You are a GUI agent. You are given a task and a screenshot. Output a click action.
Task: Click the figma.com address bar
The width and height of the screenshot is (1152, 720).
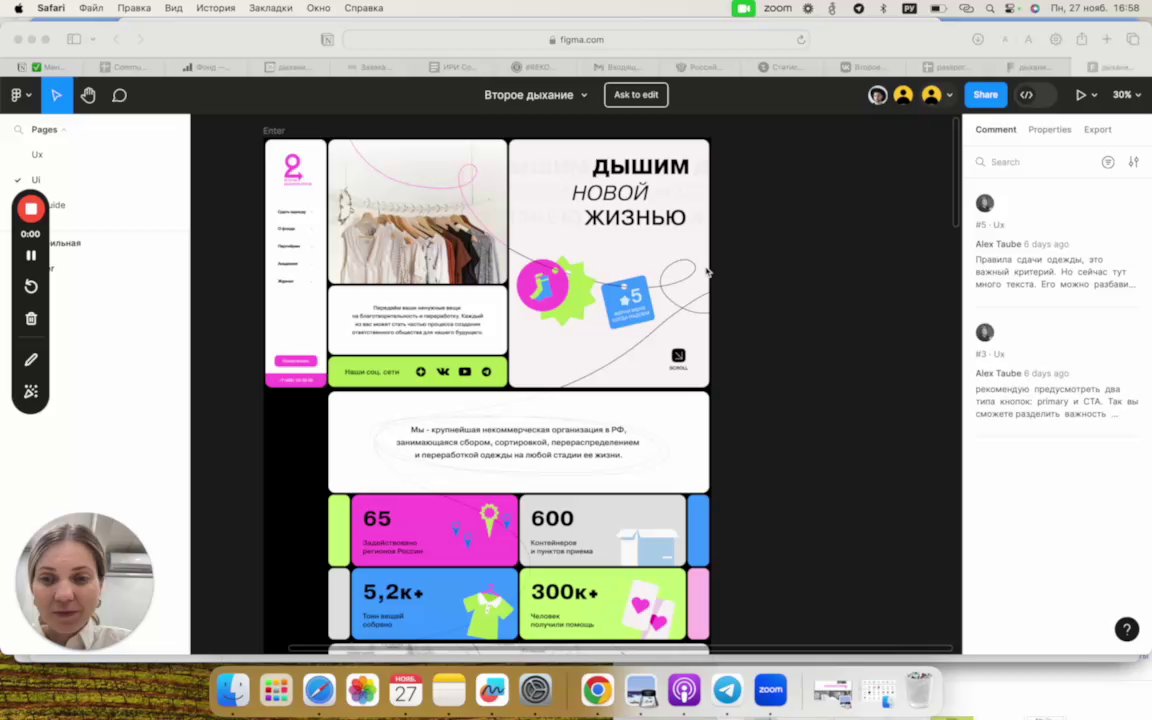pos(576,40)
